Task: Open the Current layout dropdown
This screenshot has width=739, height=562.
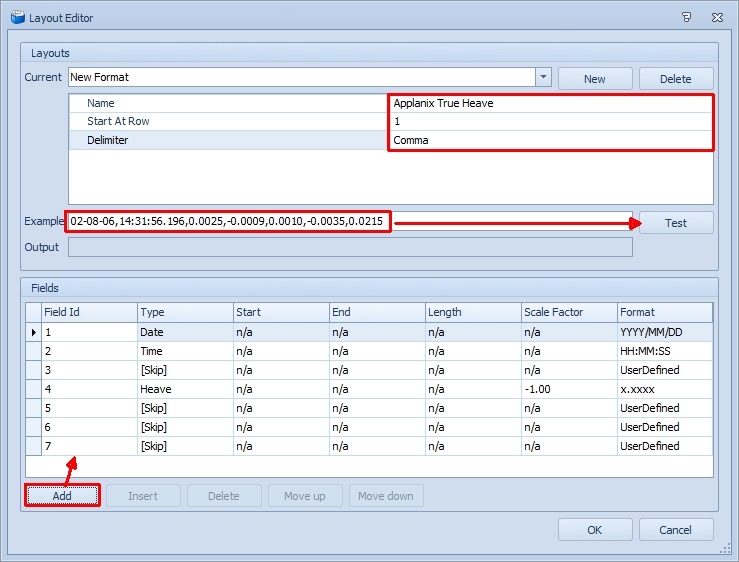Action: (x=542, y=78)
